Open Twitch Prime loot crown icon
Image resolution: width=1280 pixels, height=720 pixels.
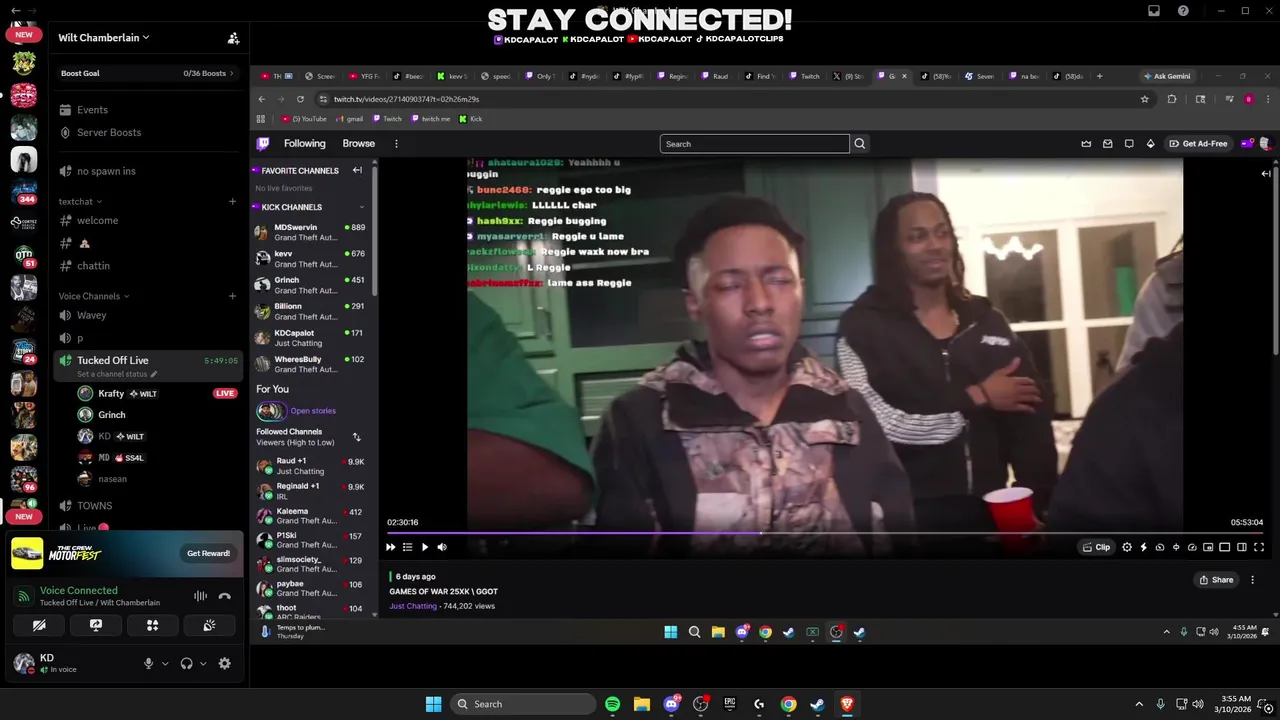1086,144
